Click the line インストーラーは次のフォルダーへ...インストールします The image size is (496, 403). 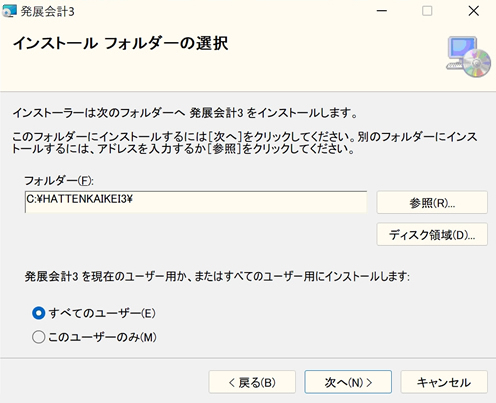[x=185, y=113]
